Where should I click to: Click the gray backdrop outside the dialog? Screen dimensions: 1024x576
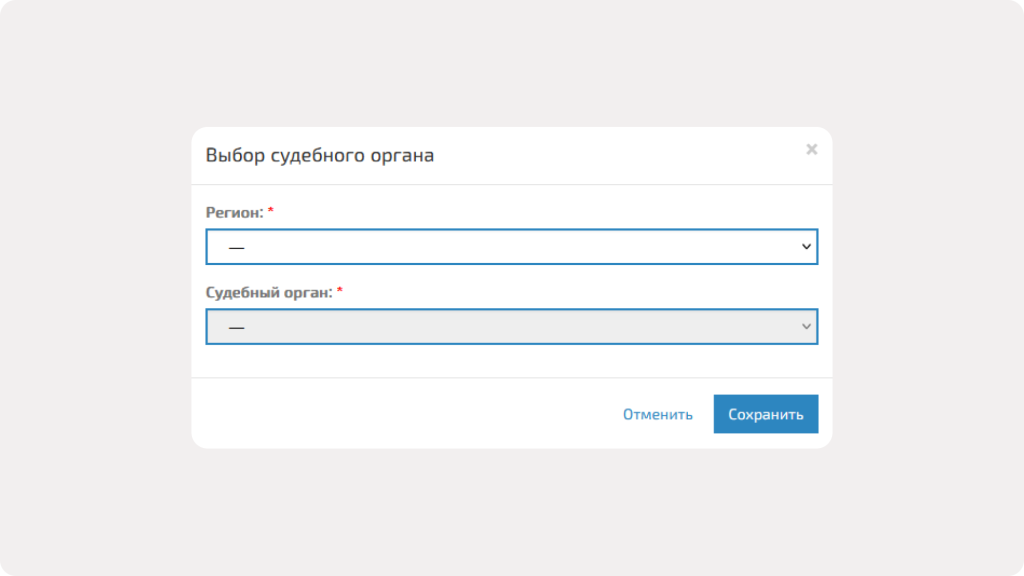point(100,300)
